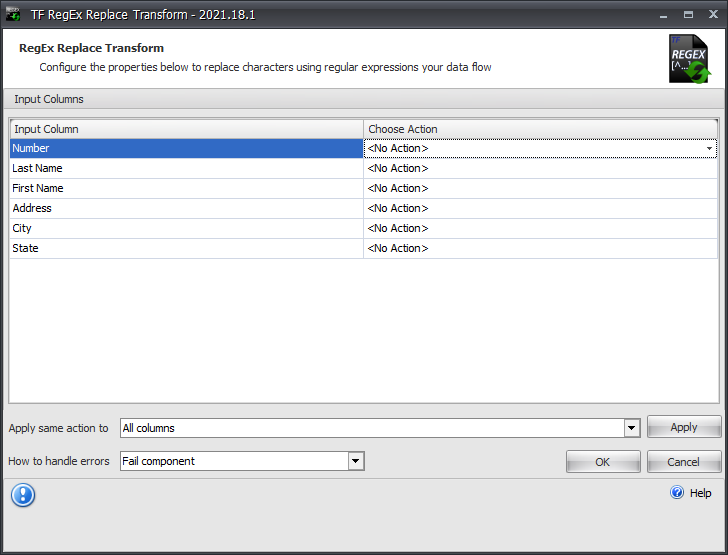Viewport: 728px width, 555px height.
Task: Click the REGEX logo icon
Action: (689, 59)
